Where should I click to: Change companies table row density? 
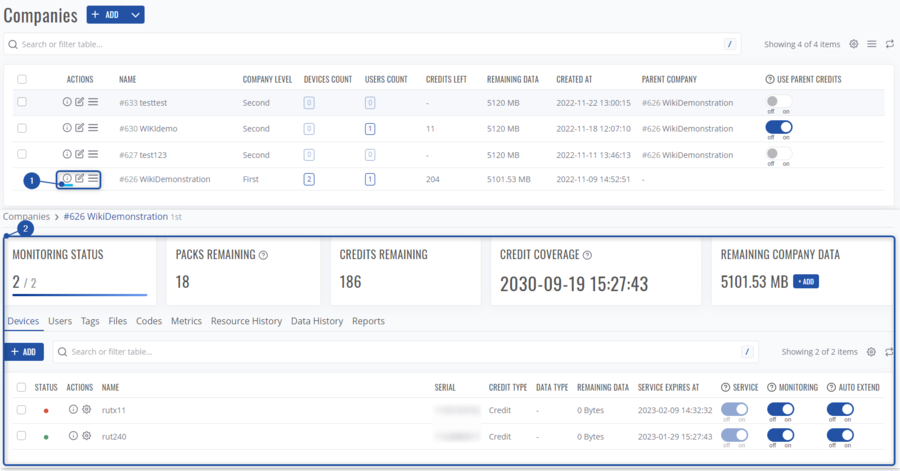(872, 44)
